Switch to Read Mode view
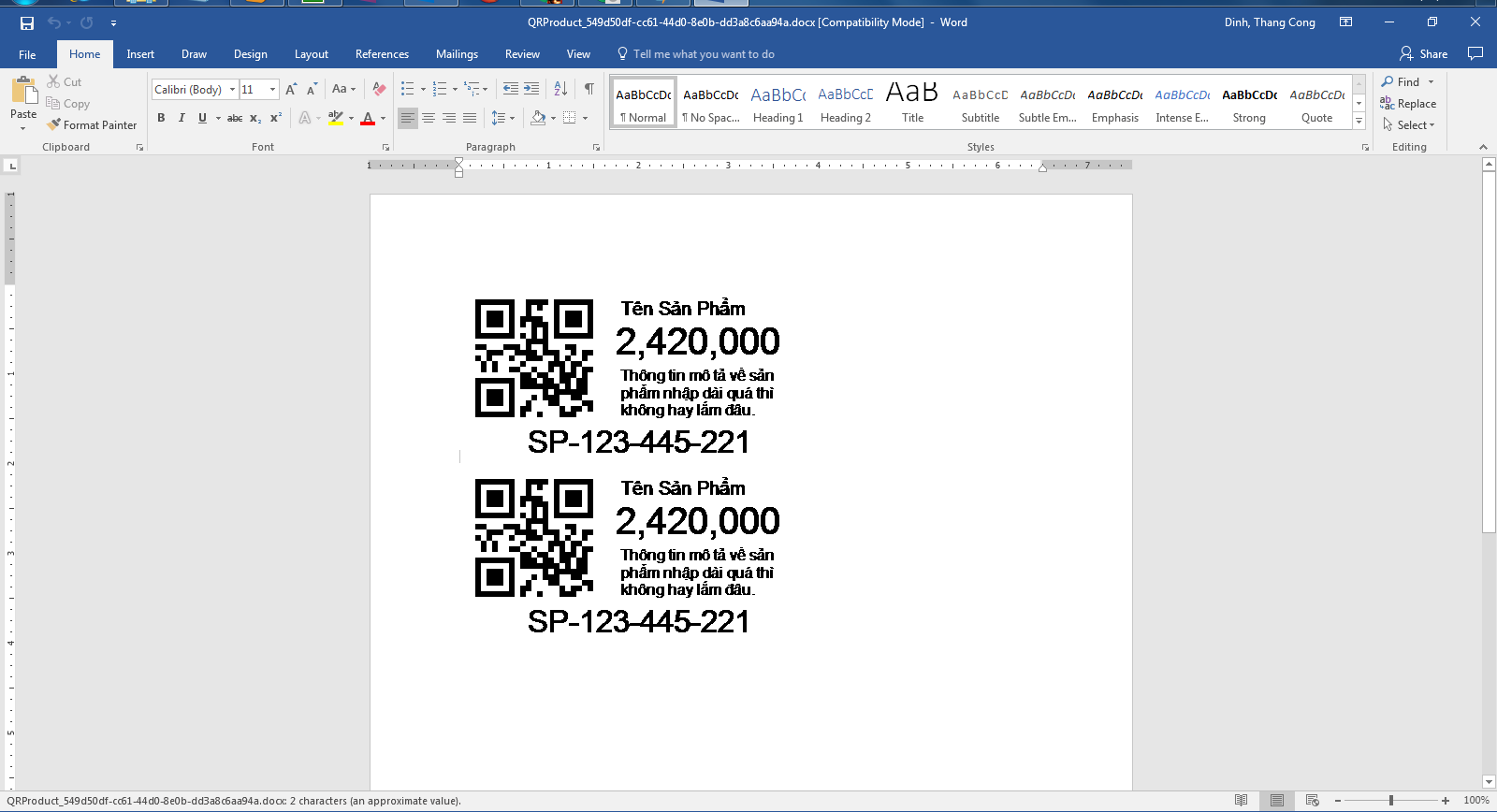 pos(1241,801)
